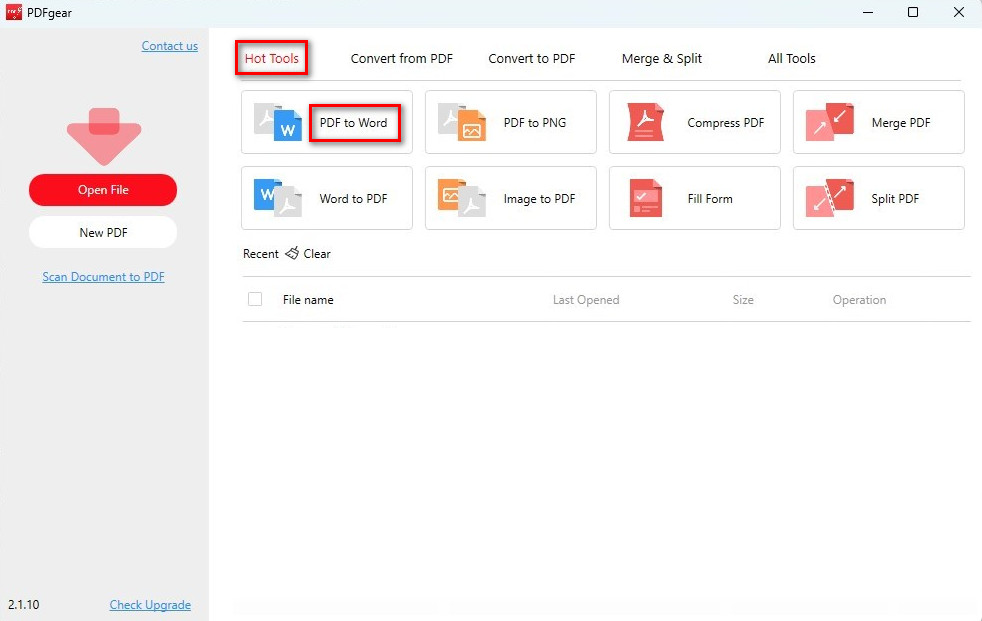This screenshot has height=621, width=982.
Task: Toggle the select-all checkbox above the file list
Action: tap(255, 298)
